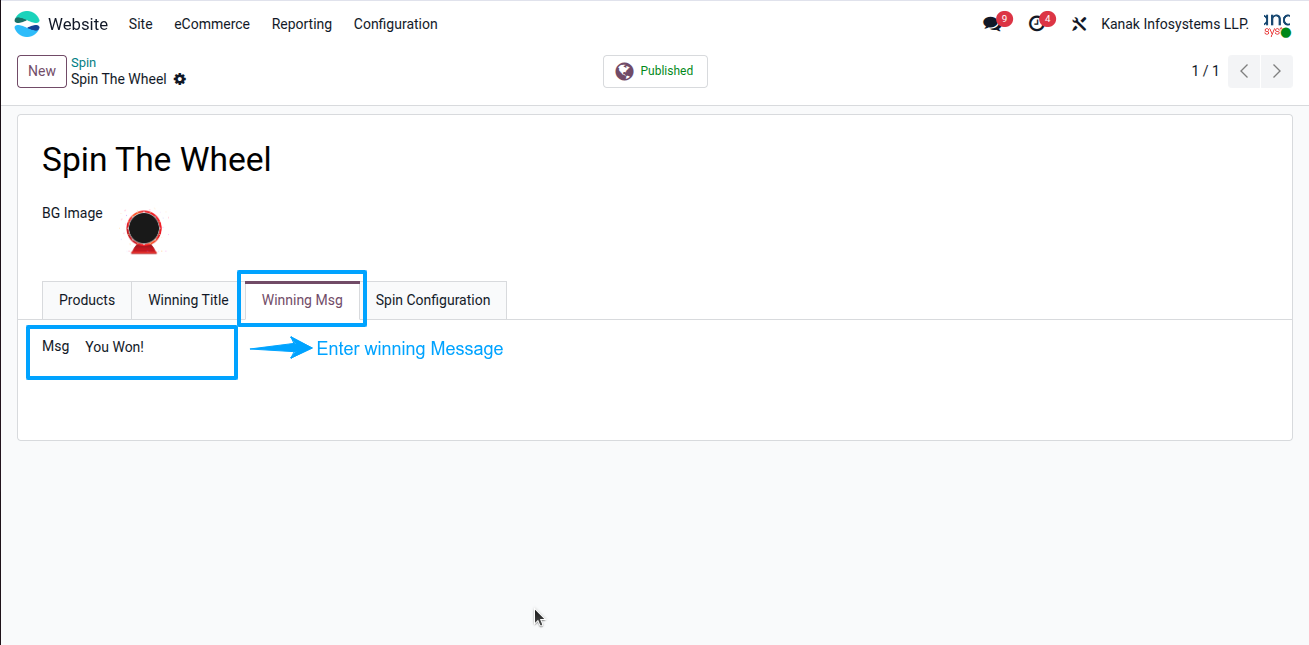Click the New record button
The image size is (1309, 645).
(x=42, y=71)
